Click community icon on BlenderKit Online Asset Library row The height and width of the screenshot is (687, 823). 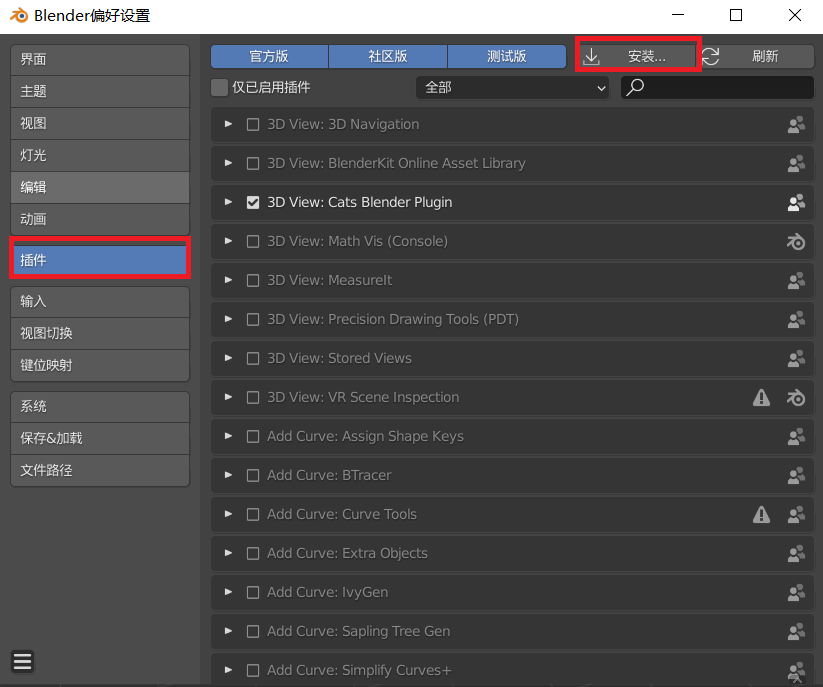click(796, 163)
